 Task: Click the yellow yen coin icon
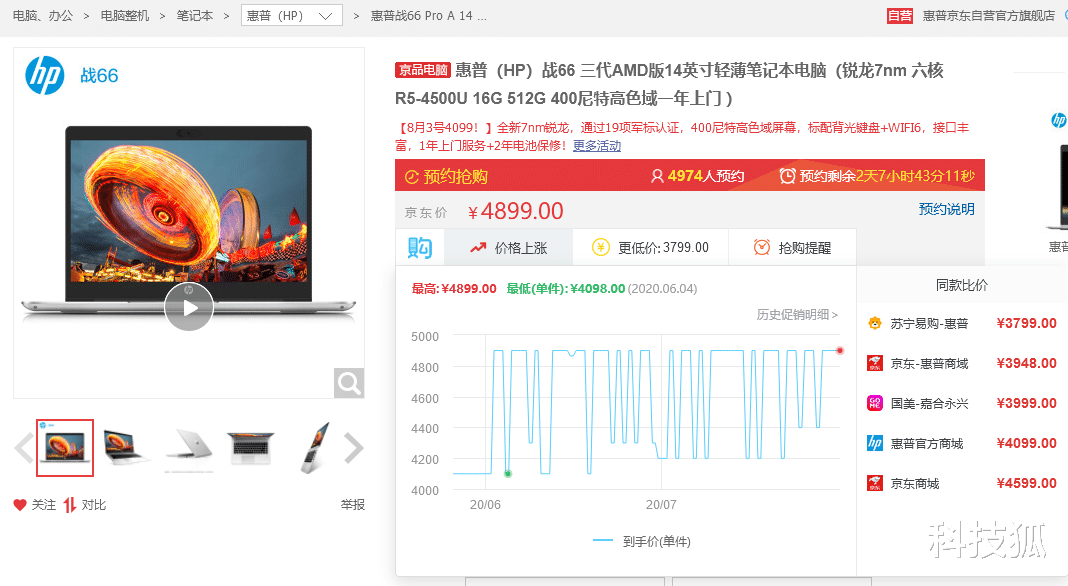point(601,247)
